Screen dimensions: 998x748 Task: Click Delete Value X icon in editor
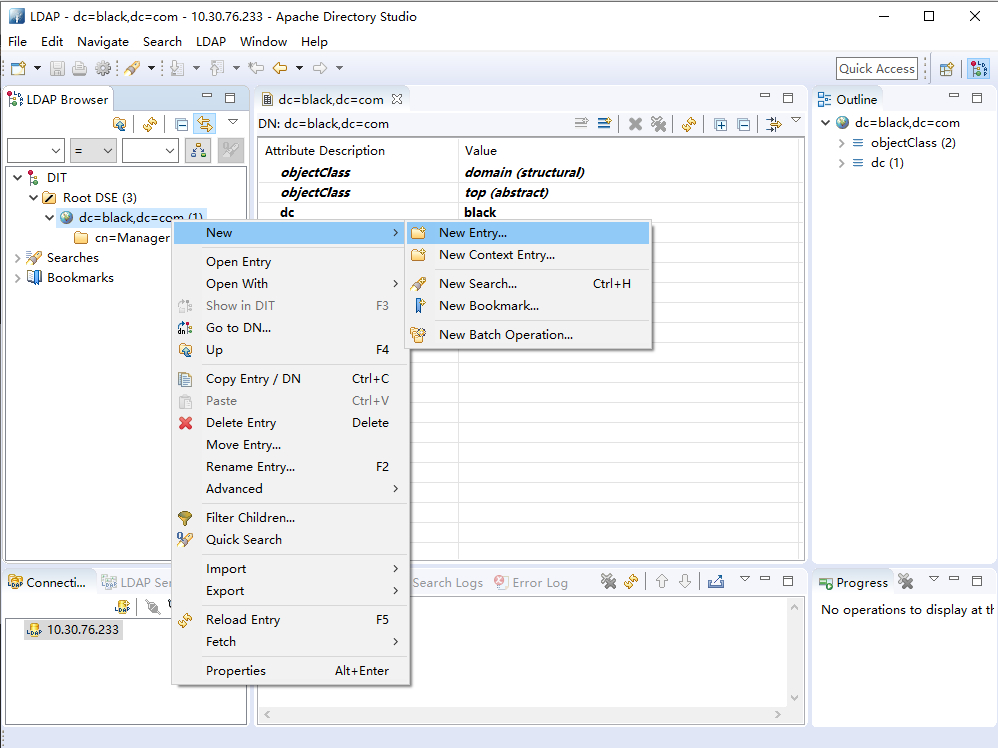pos(635,123)
